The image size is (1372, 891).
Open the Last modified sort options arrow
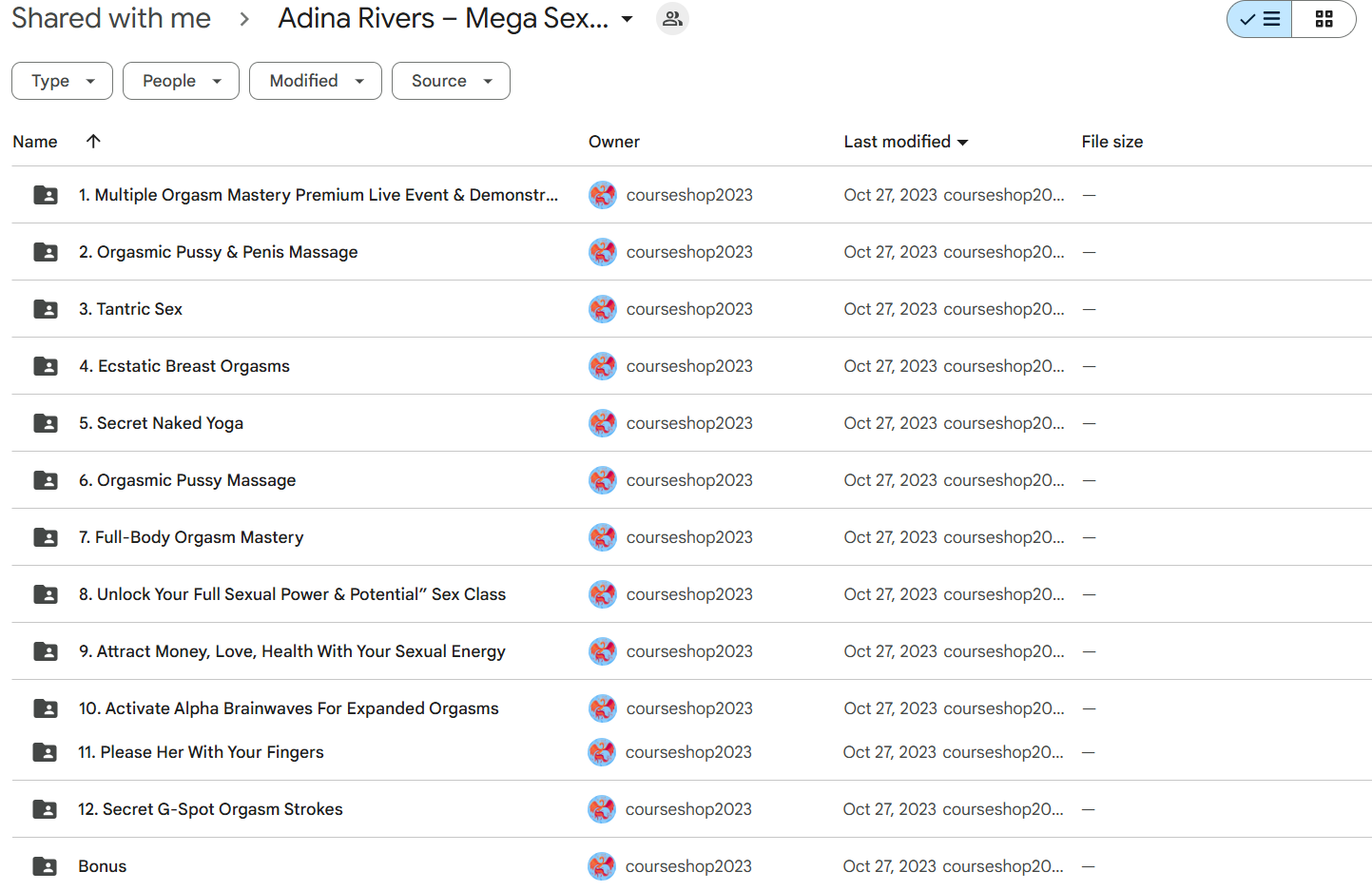click(962, 143)
